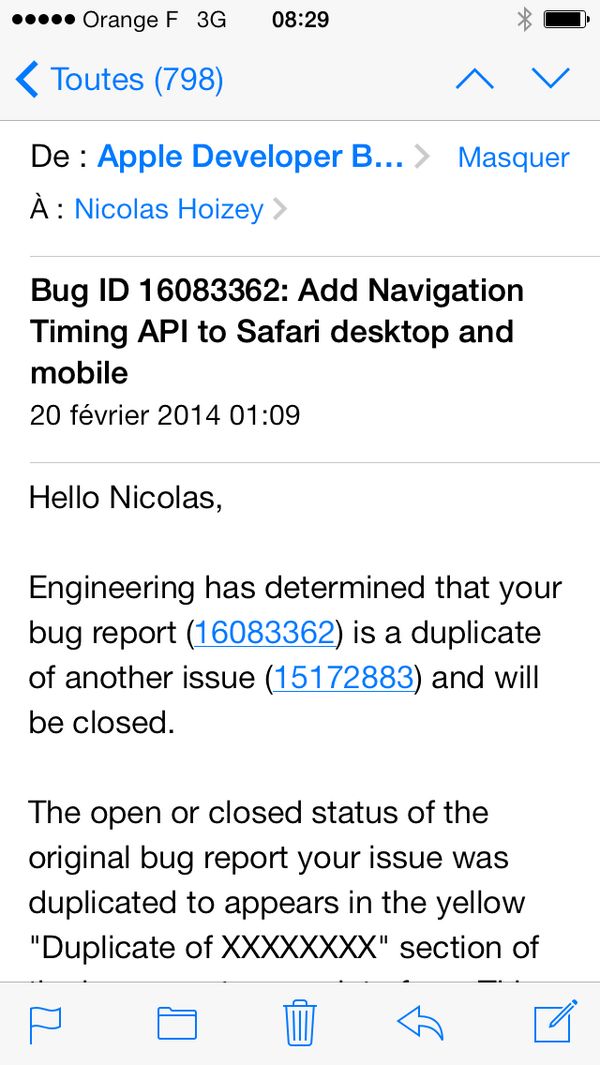Expand chevron next to Nicolas Hoizey

[x=279, y=209]
